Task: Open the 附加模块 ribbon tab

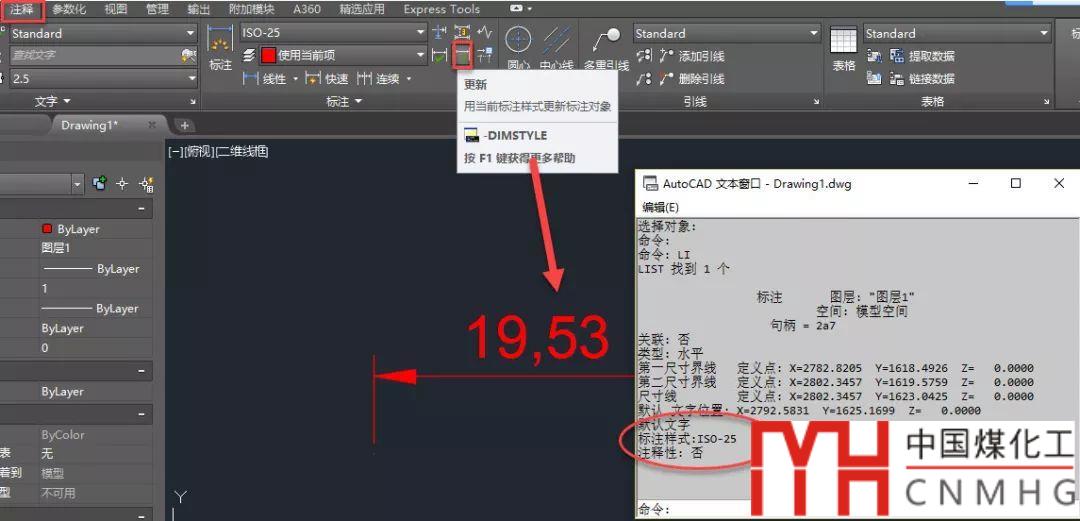Action: pos(251,10)
